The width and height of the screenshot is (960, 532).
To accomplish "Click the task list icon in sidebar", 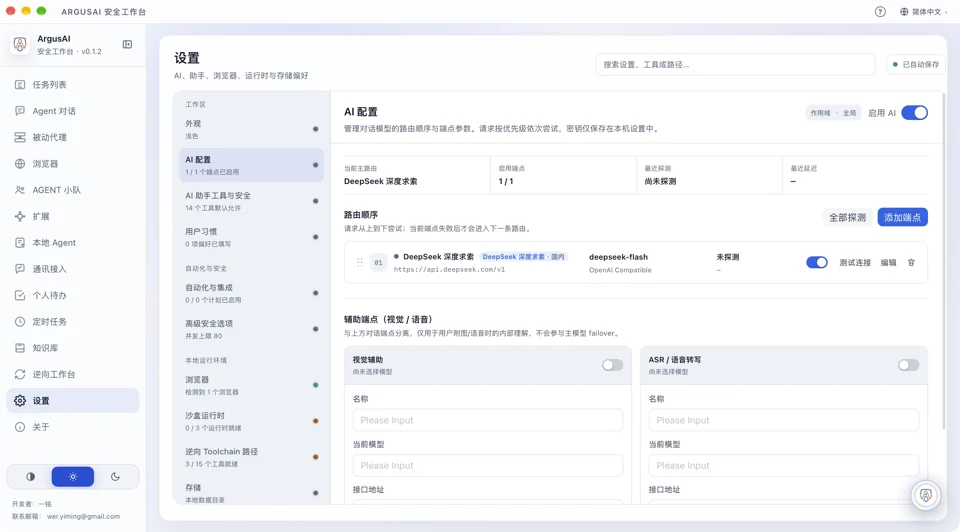I will (x=20, y=84).
